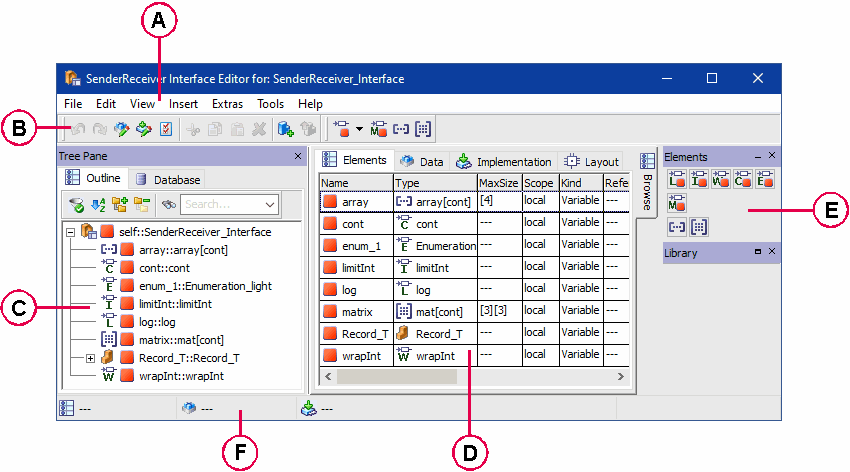Click the horizontal scrollbar in elements table
Image resolution: width=850 pixels, height=472 pixels.
[397, 376]
